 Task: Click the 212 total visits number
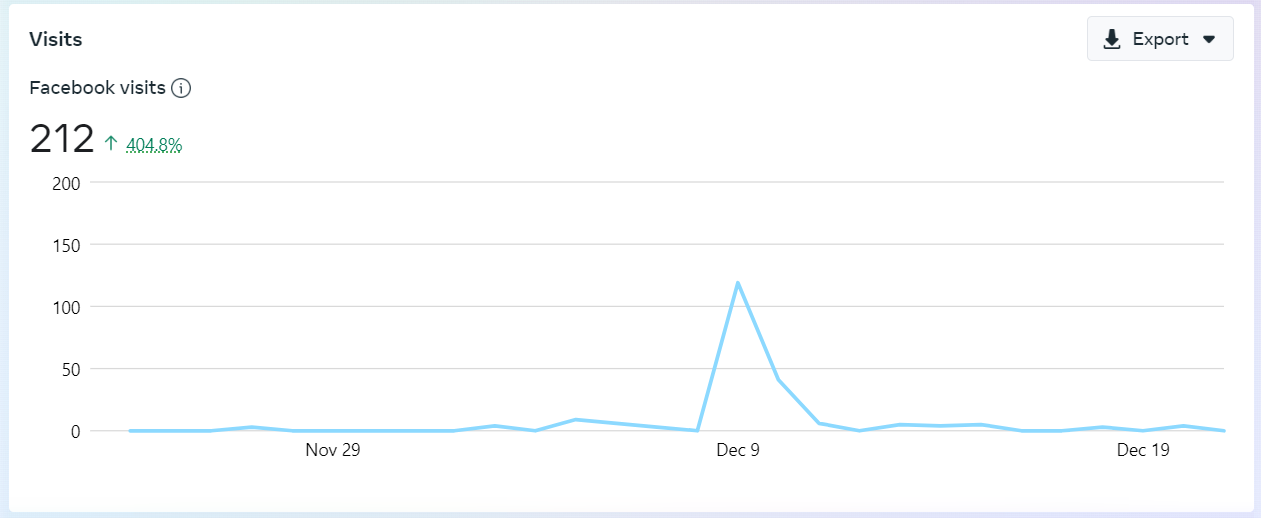[62, 139]
